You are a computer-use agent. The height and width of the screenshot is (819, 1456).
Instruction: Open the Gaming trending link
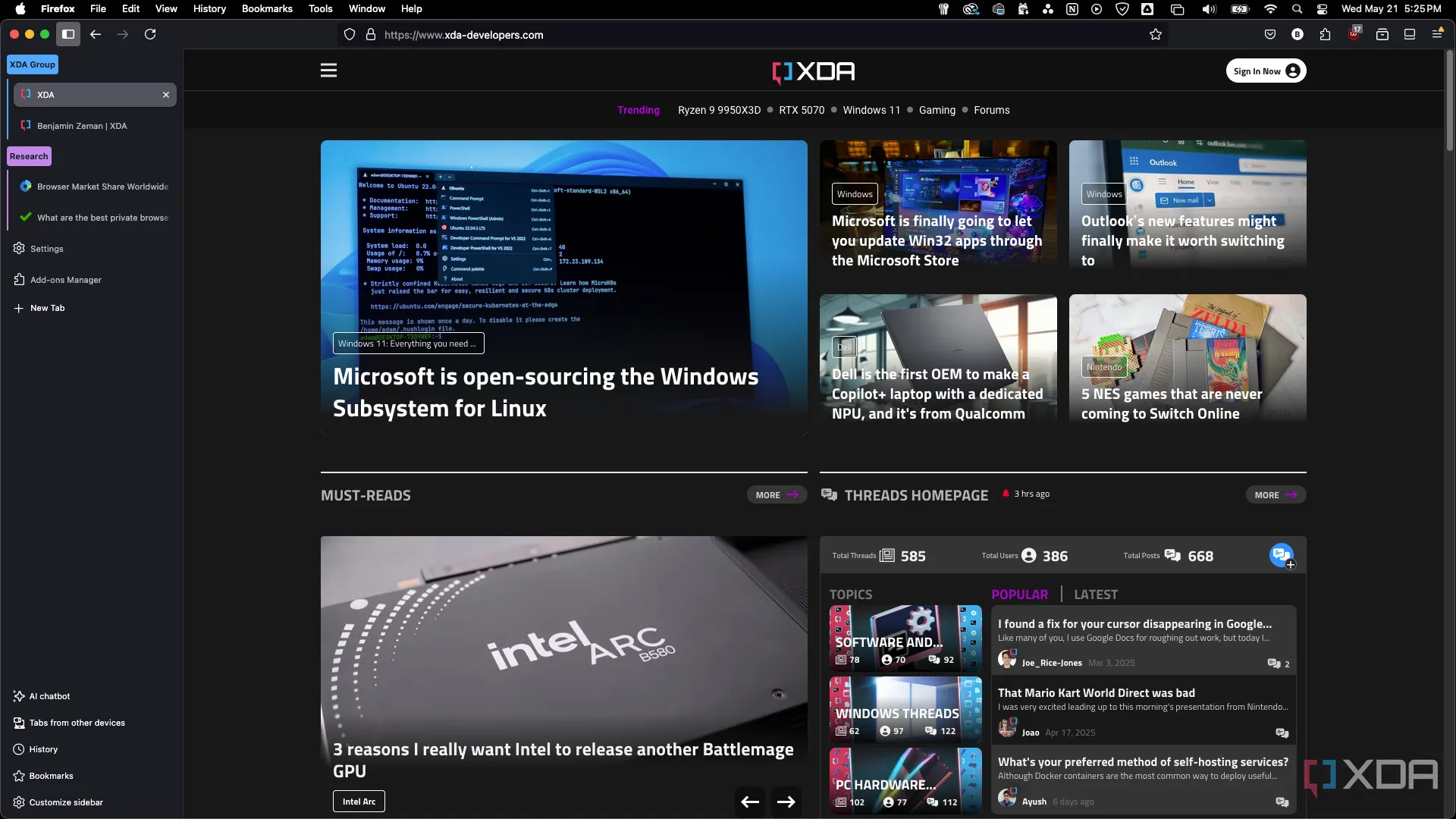coord(937,110)
